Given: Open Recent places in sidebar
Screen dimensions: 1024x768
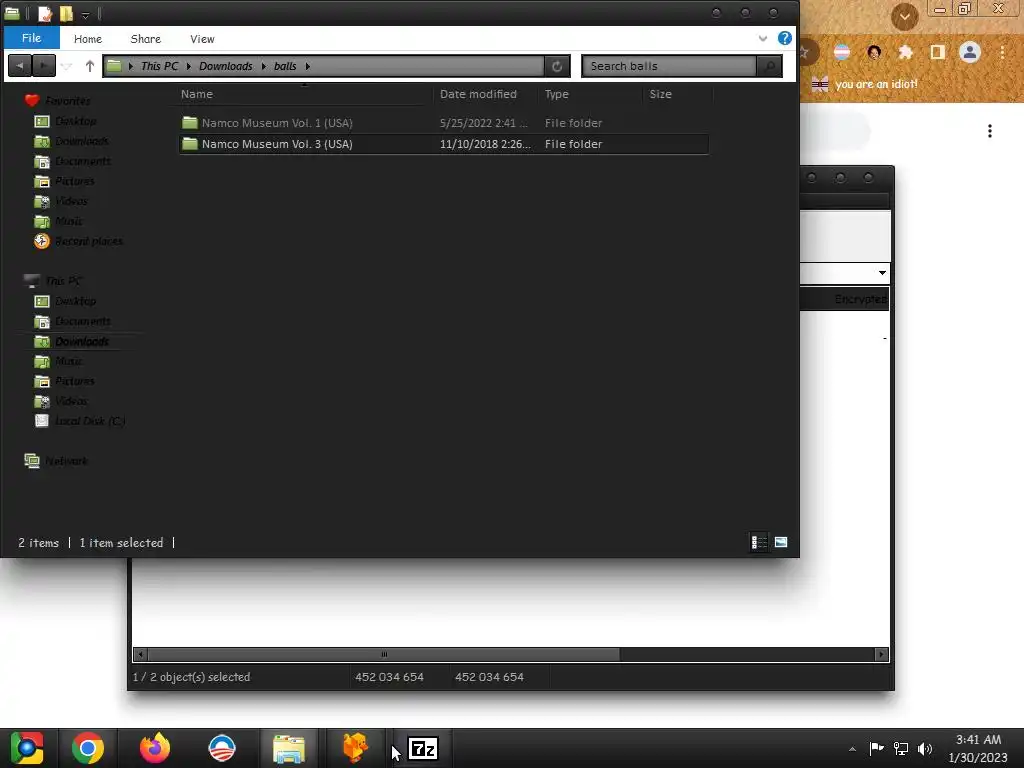Looking at the screenshot, I should pyautogui.click(x=78, y=241).
